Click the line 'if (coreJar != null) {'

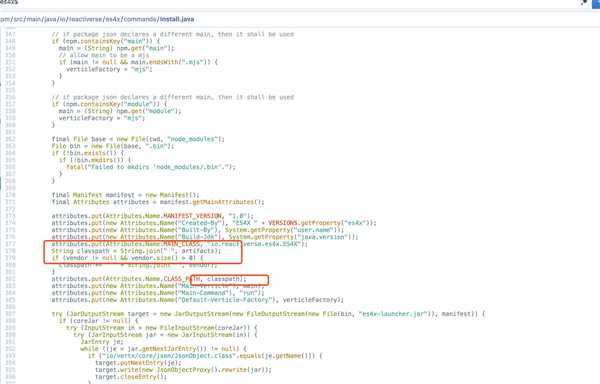98,321
